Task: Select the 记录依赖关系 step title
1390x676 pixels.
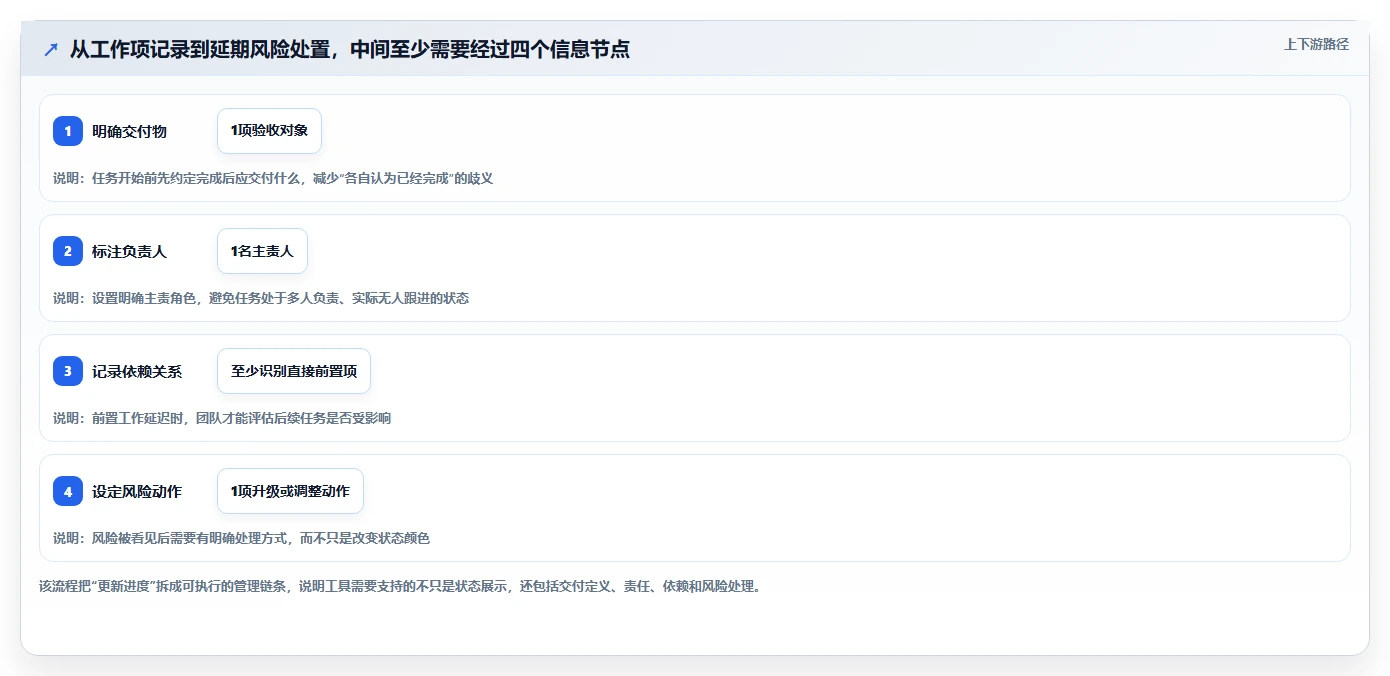Action: [137, 371]
